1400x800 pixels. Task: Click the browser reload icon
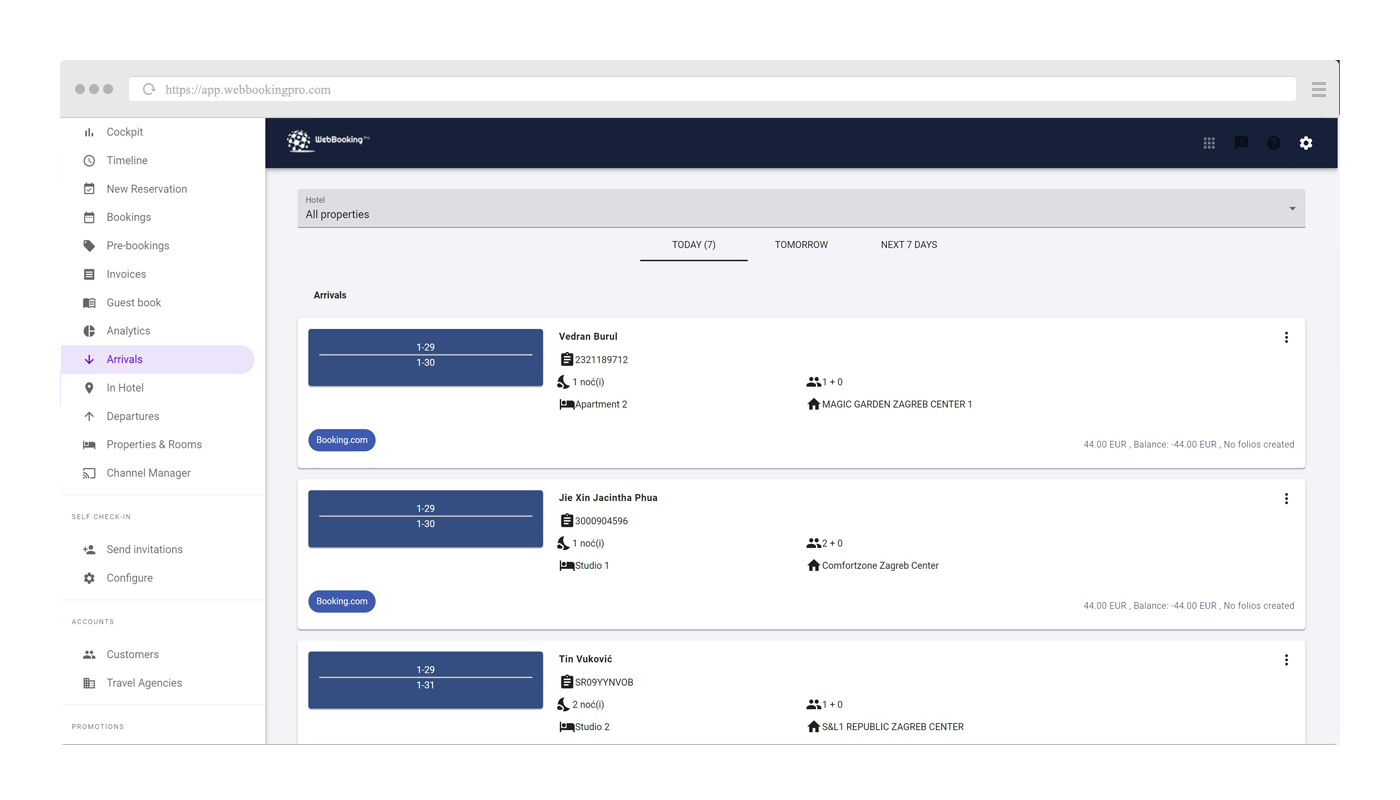[149, 89]
